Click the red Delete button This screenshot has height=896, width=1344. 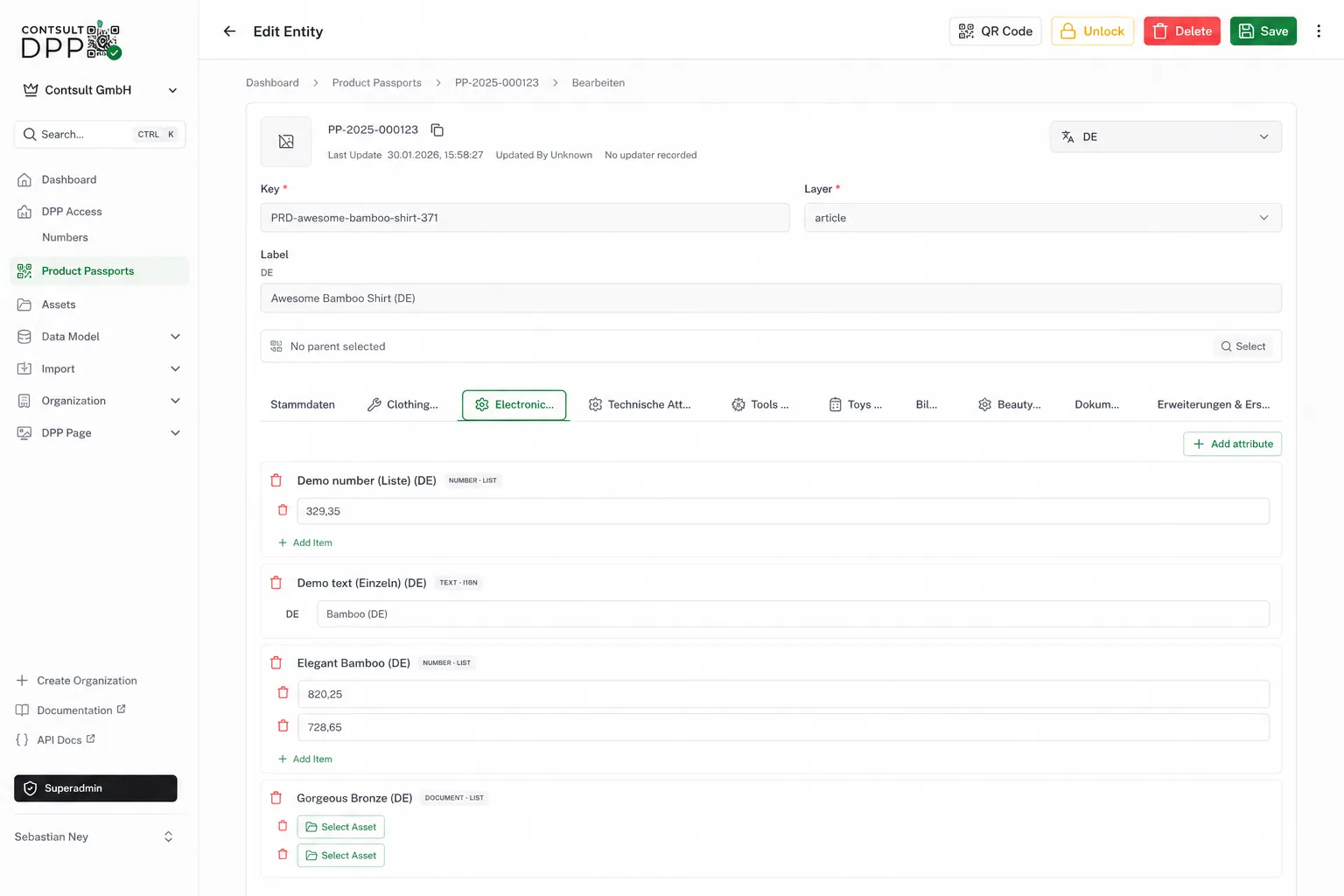(x=1181, y=31)
